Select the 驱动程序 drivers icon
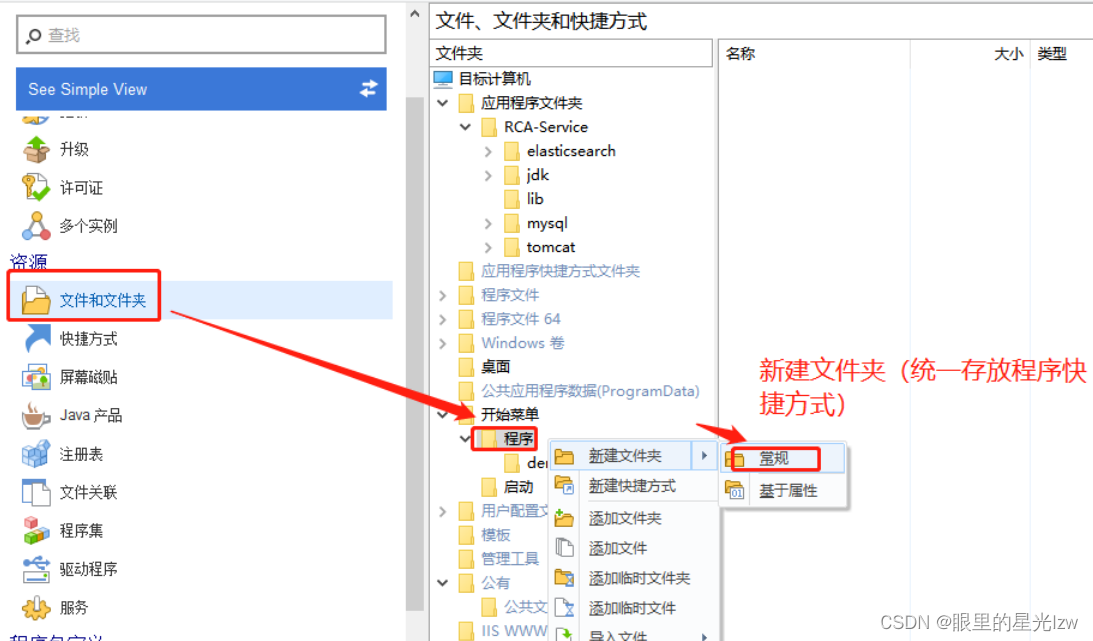This screenshot has width=1093, height=641. pos(36,569)
